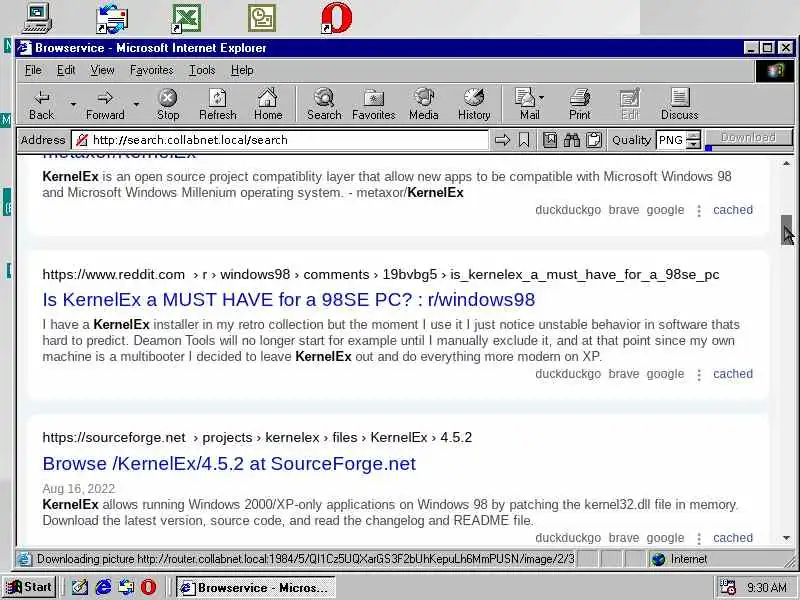Open the Favorites pane toolbar button
Image resolution: width=800 pixels, height=600 pixels.
click(373, 105)
